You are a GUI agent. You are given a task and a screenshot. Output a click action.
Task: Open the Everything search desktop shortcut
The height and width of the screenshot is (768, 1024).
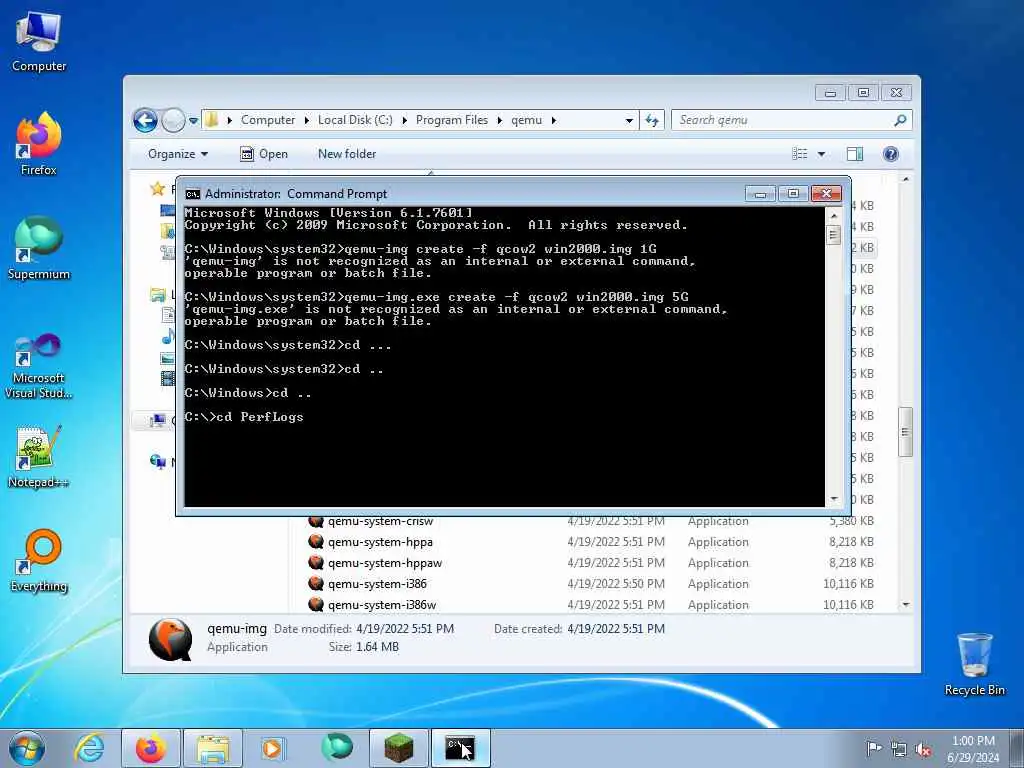[39, 560]
